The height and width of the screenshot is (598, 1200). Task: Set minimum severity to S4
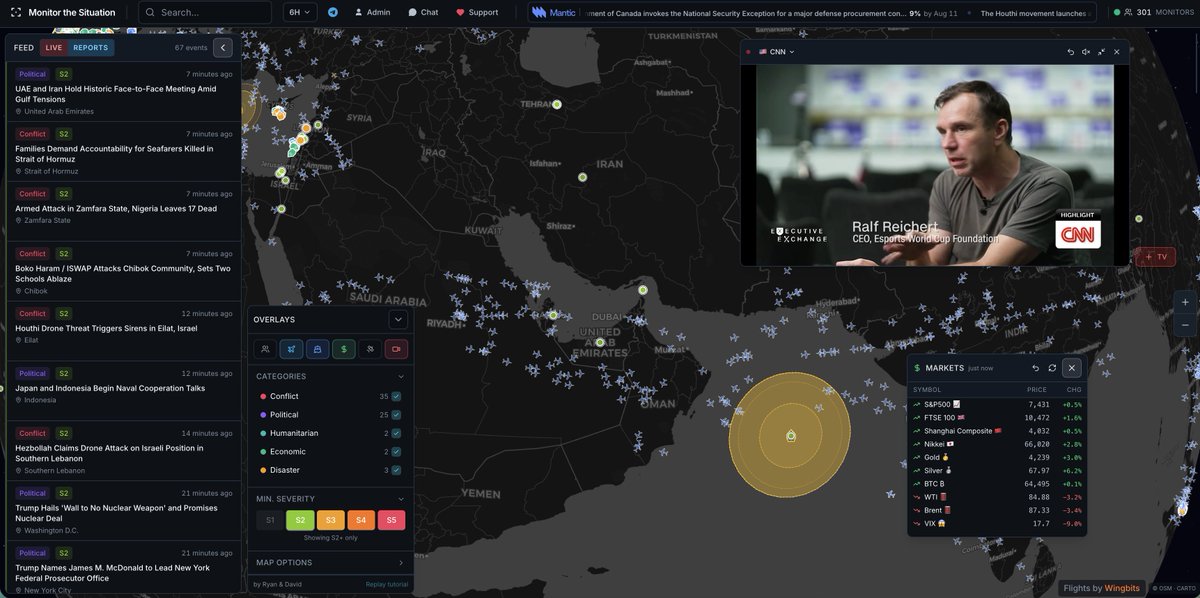click(x=361, y=520)
